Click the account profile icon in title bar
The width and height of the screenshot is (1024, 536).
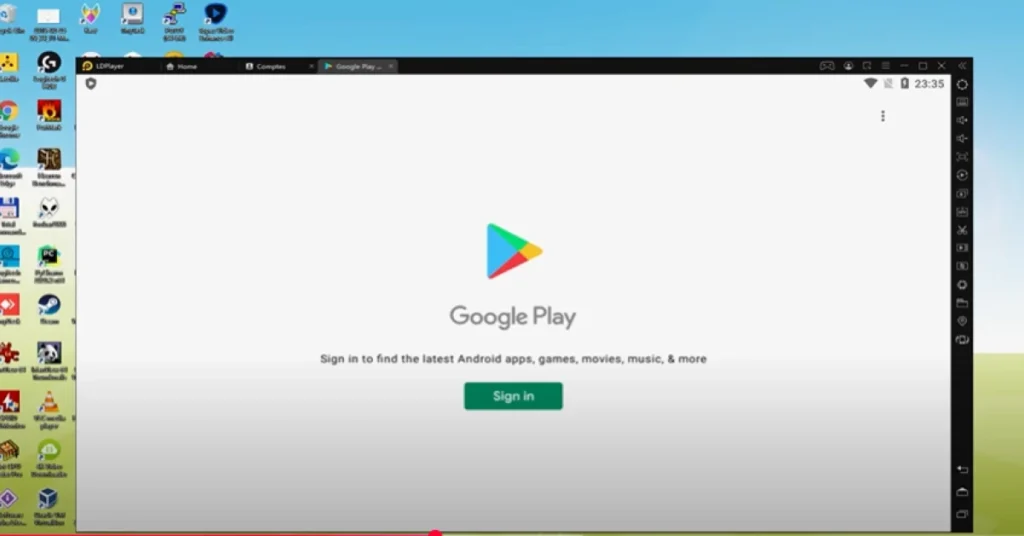point(848,66)
